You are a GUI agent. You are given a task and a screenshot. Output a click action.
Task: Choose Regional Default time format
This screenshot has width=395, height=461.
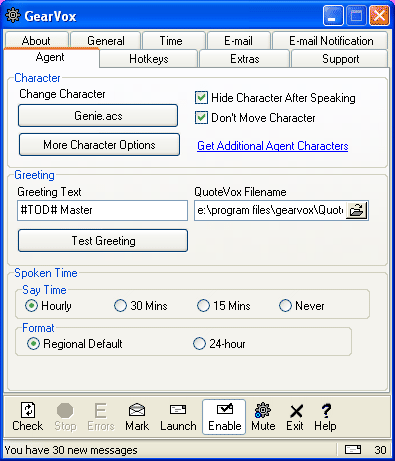pos(33,344)
